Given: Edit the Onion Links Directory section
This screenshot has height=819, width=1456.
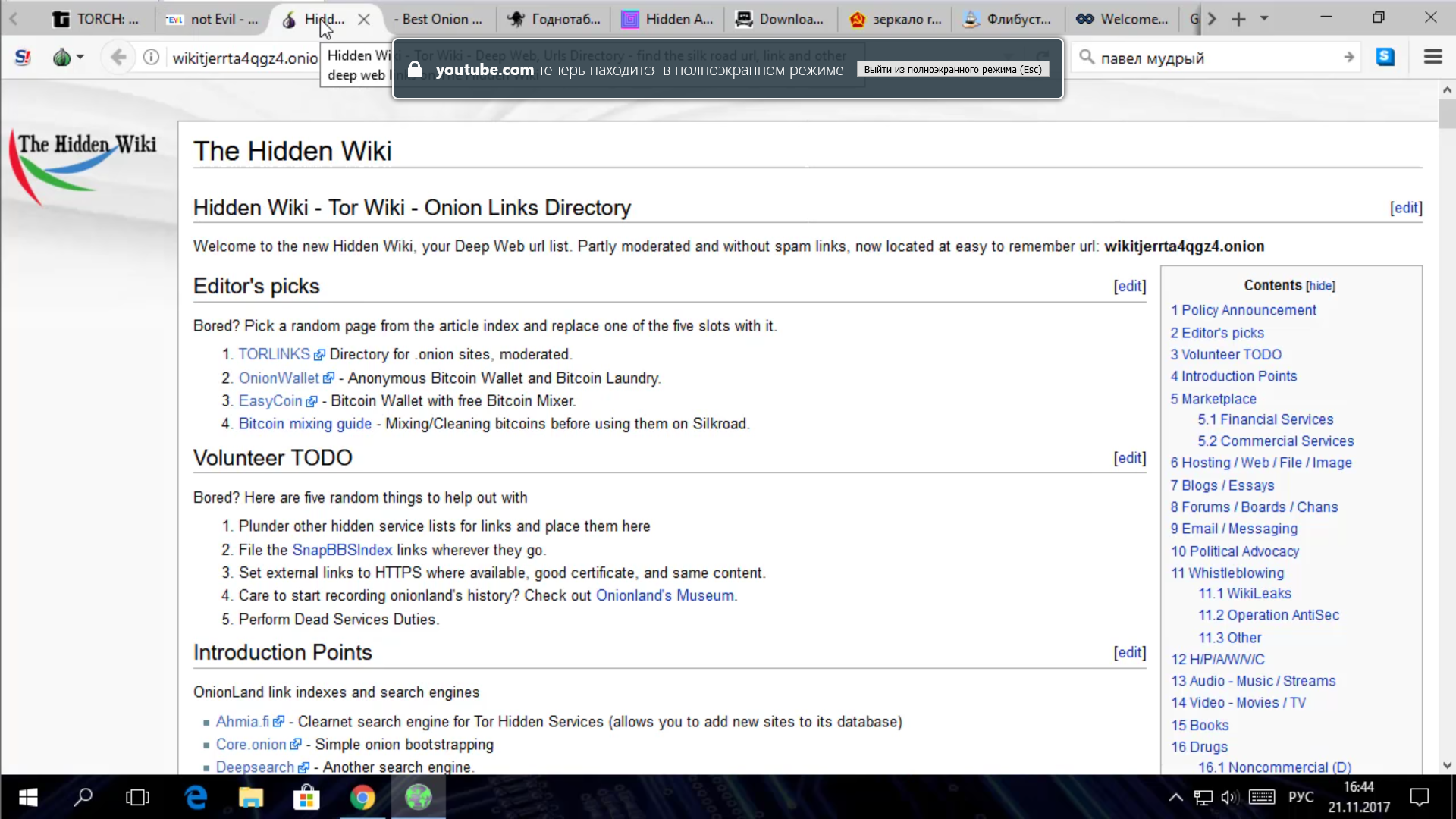Looking at the screenshot, I should (1406, 208).
